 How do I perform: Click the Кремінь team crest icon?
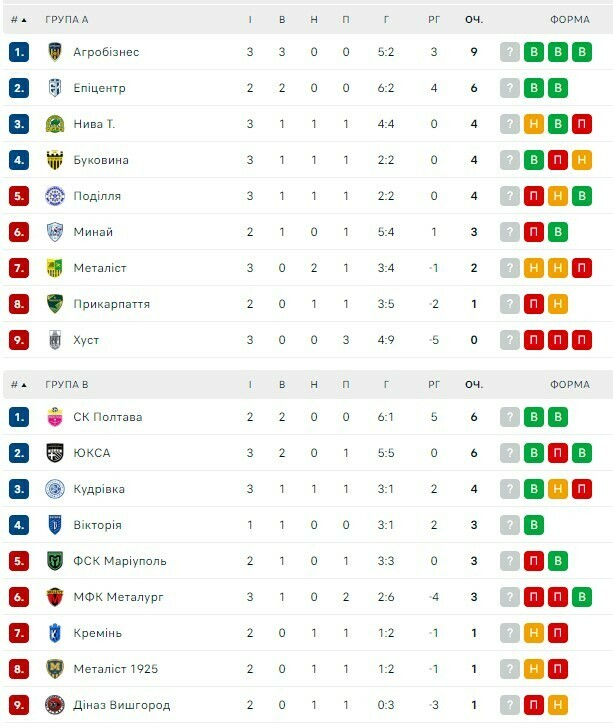55,633
